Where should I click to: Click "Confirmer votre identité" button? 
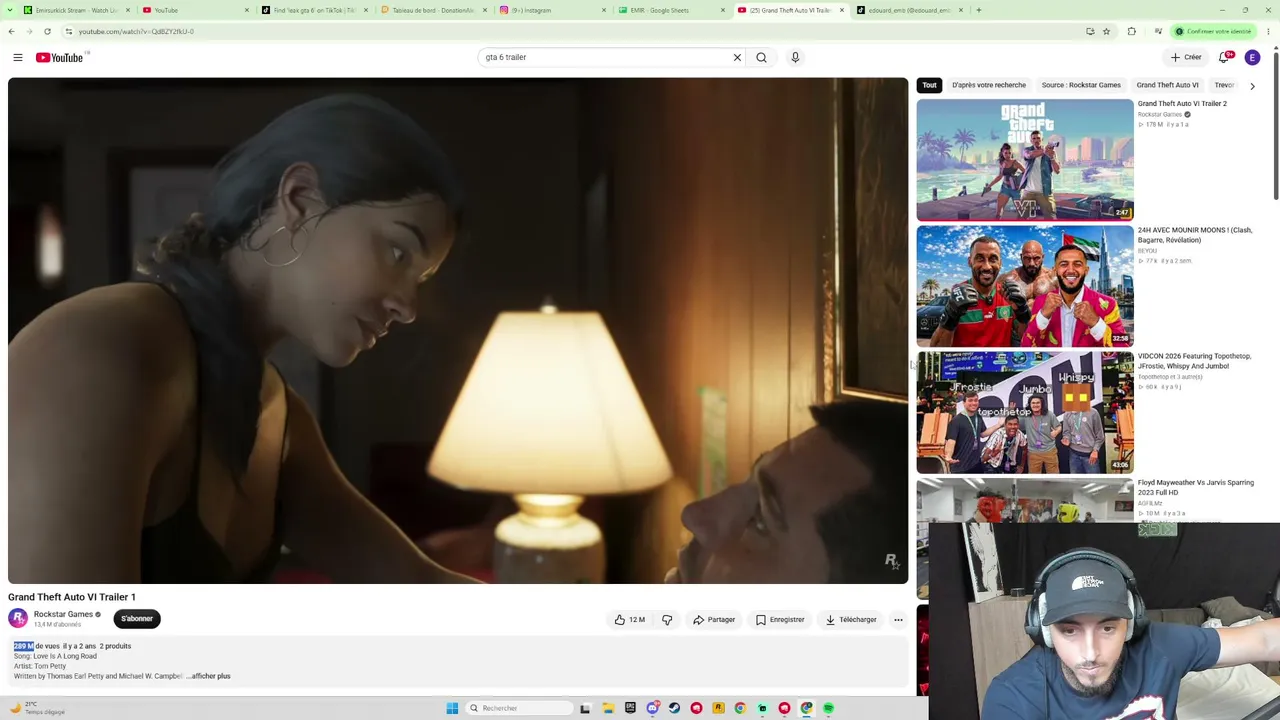click(x=1213, y=31)
